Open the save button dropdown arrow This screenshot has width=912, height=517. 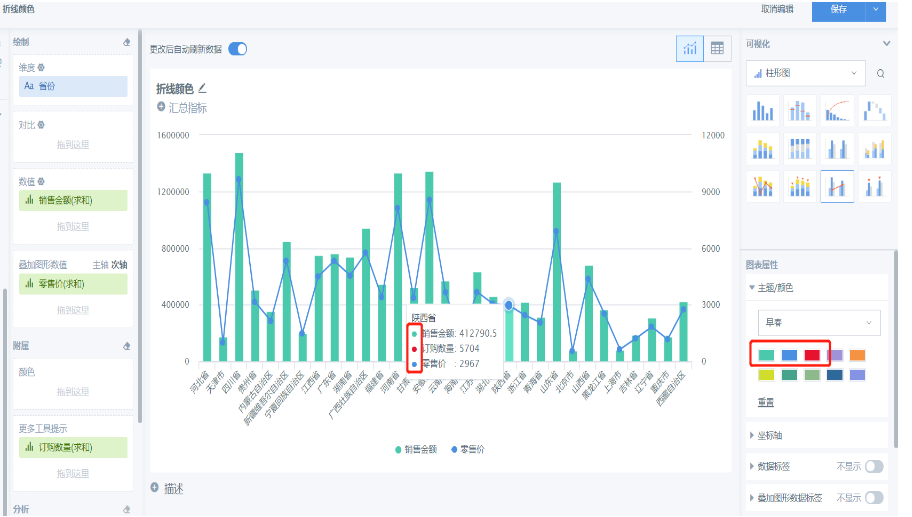tap(875, 9)
